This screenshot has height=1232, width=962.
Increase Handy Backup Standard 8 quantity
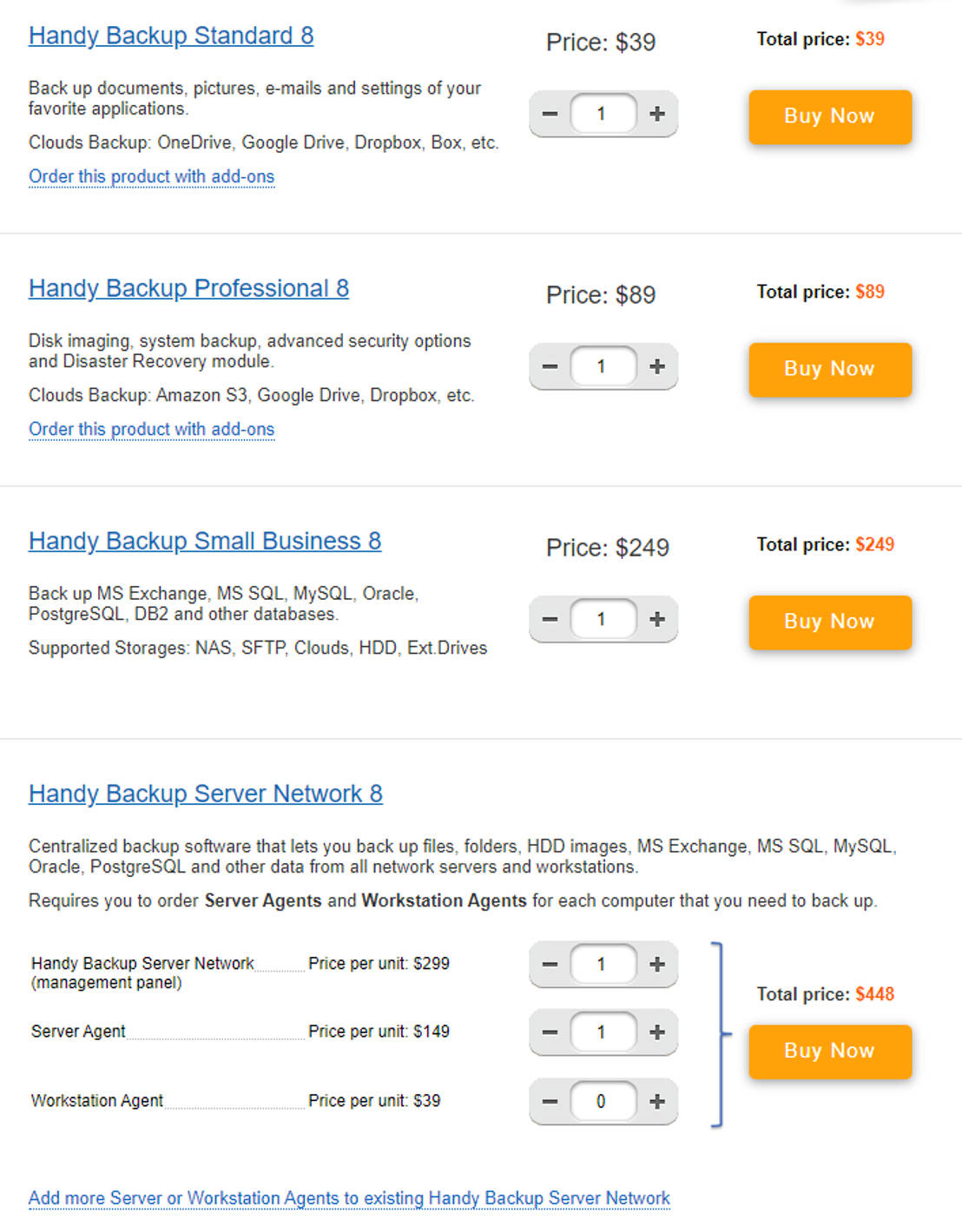[x=657, y=113]
